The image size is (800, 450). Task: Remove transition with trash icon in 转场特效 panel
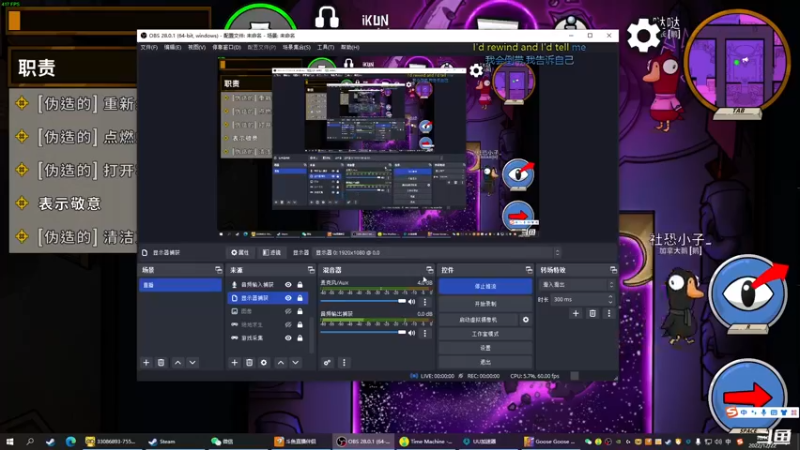[592, 313]
